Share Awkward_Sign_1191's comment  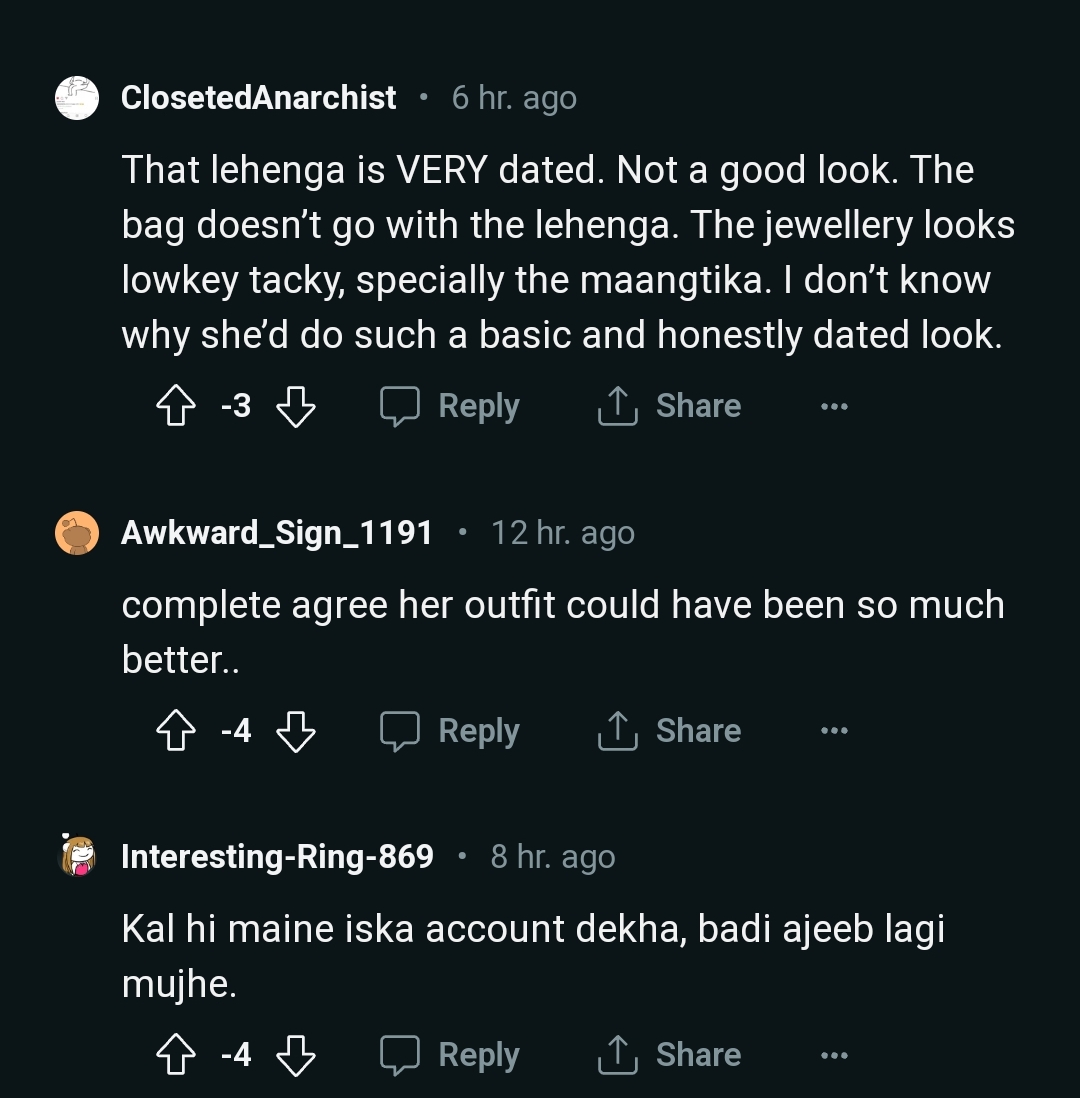point(669,732)
